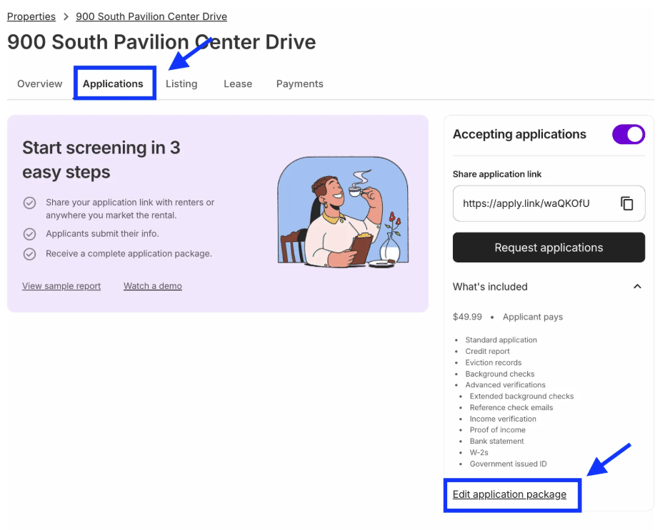This screenshot has width=670, height=530.
Task: Select the Lease tab
Action: (x=238, y=84)
